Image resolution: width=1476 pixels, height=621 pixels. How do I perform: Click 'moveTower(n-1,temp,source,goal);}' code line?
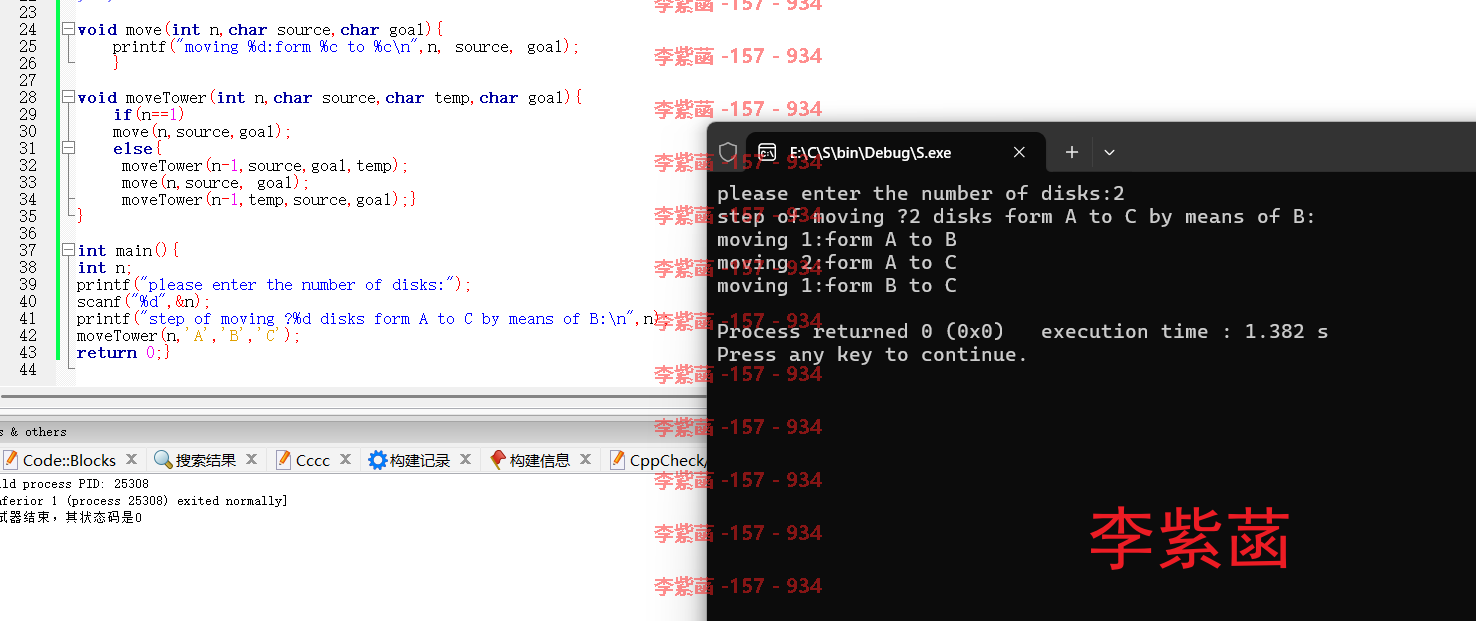coord(269,200)
